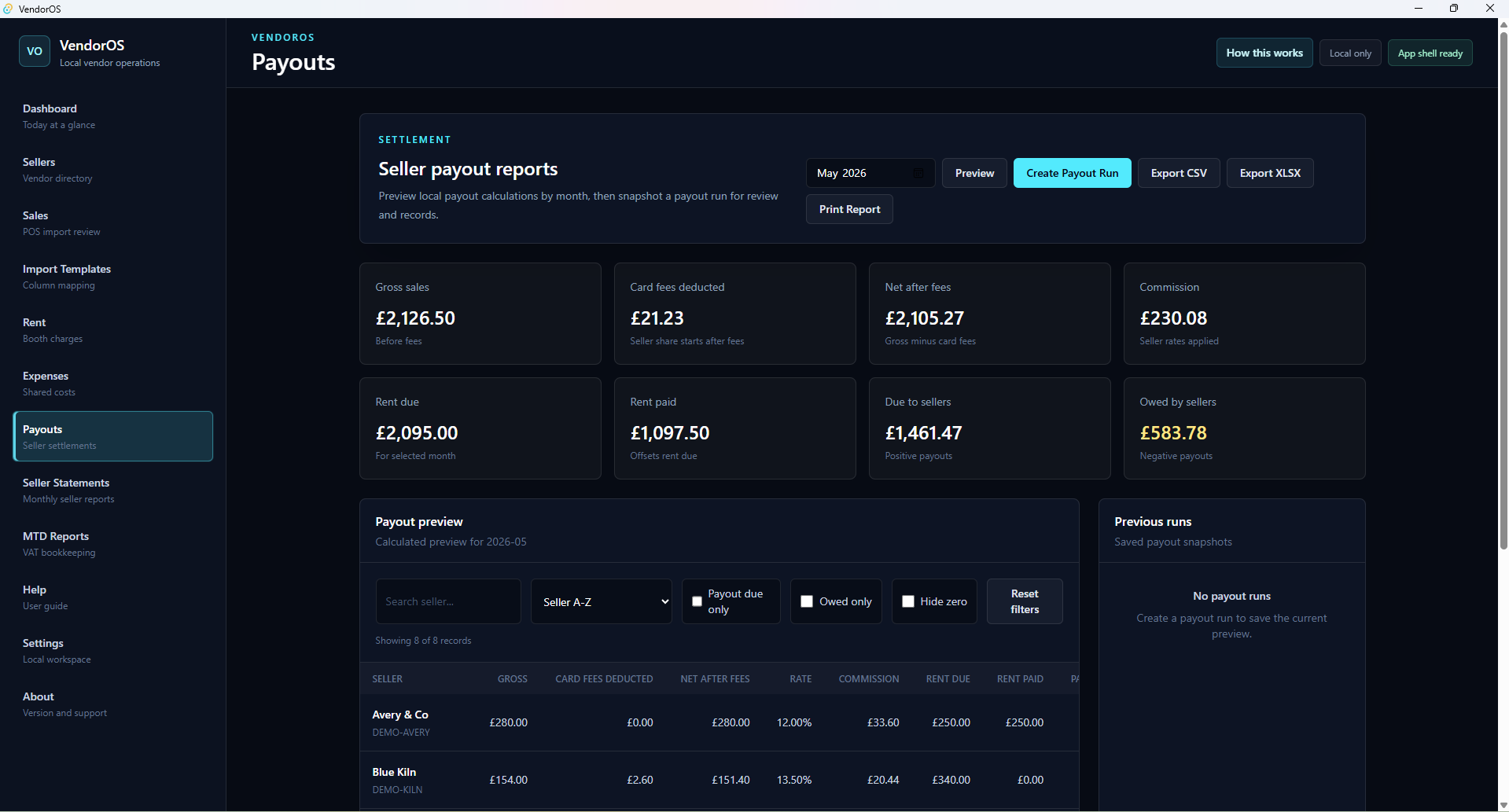Export the report as CSV
The image size is (1509, 812).
[x=1179, y=173]
